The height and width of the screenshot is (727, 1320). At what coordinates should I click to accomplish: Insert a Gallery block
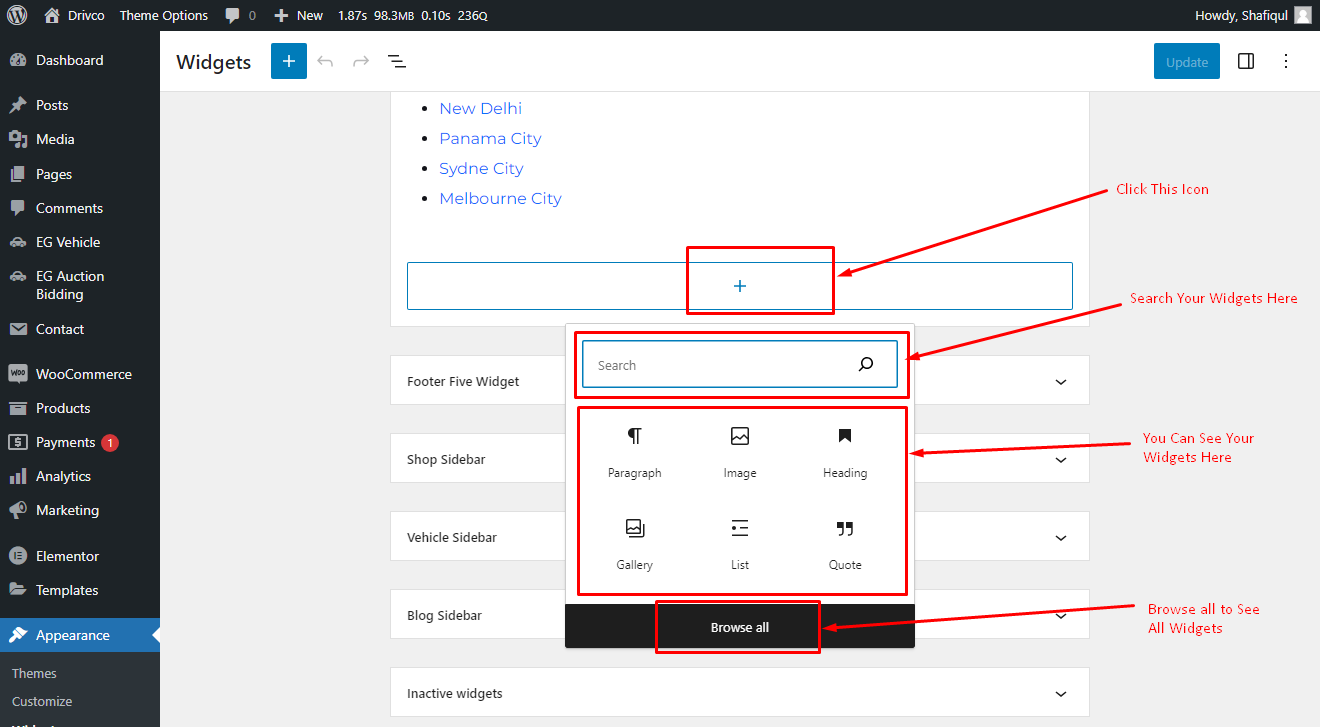tap(635, 544)
